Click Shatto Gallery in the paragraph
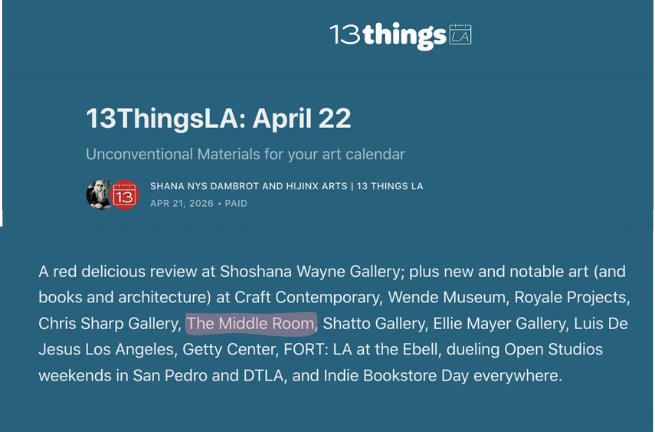The image size is (655, 432). pos(373,324)
